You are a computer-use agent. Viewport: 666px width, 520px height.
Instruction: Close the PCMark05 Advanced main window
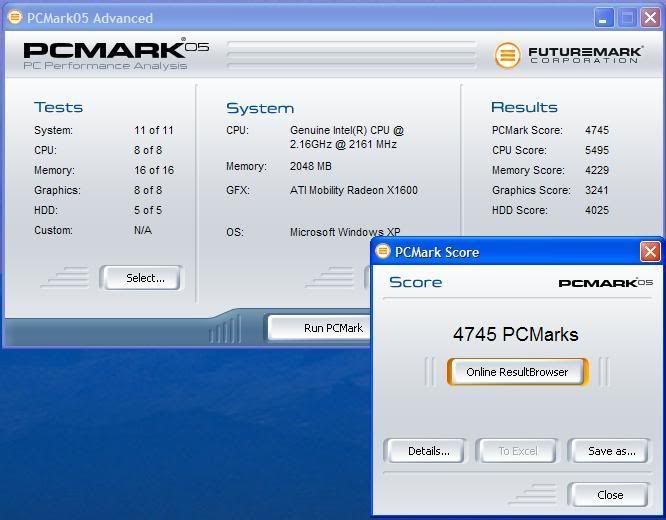pos(650,18)
